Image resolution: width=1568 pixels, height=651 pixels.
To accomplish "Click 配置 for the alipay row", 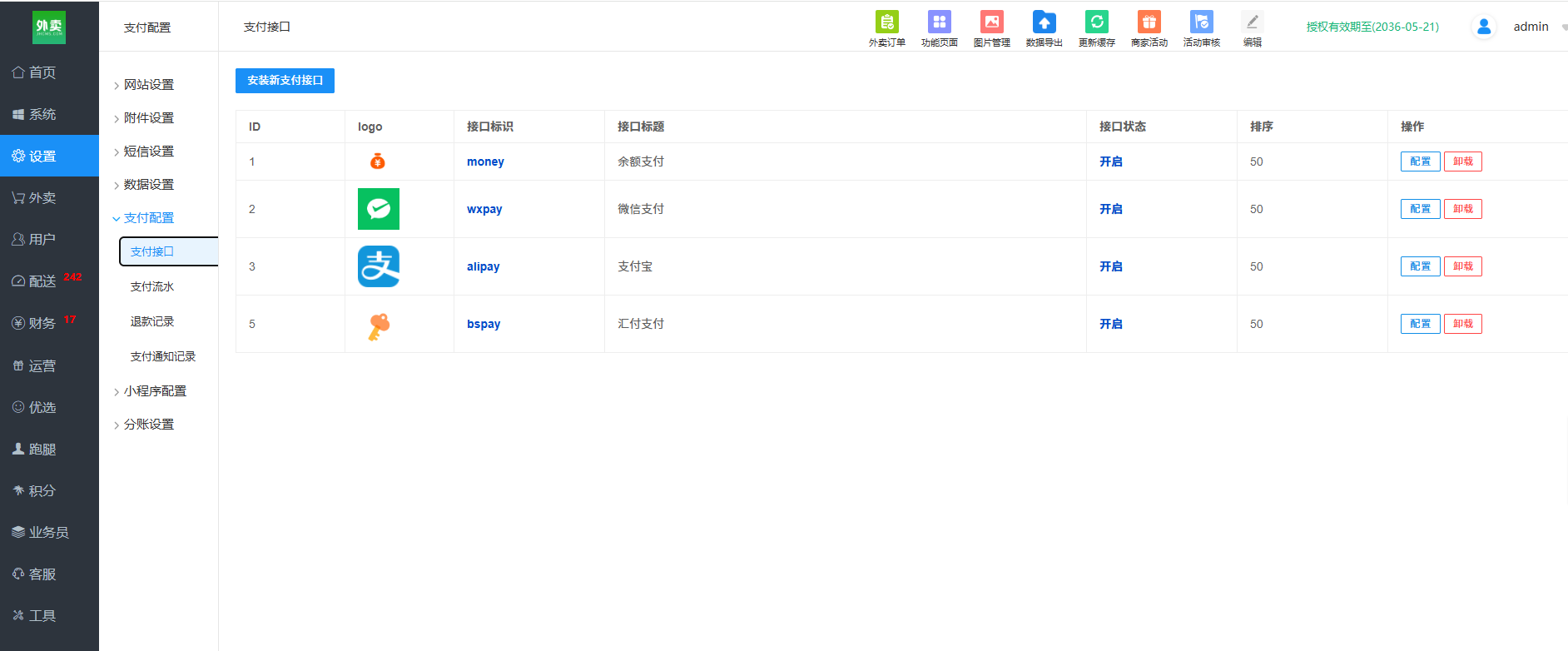I will click(1420, 266).
